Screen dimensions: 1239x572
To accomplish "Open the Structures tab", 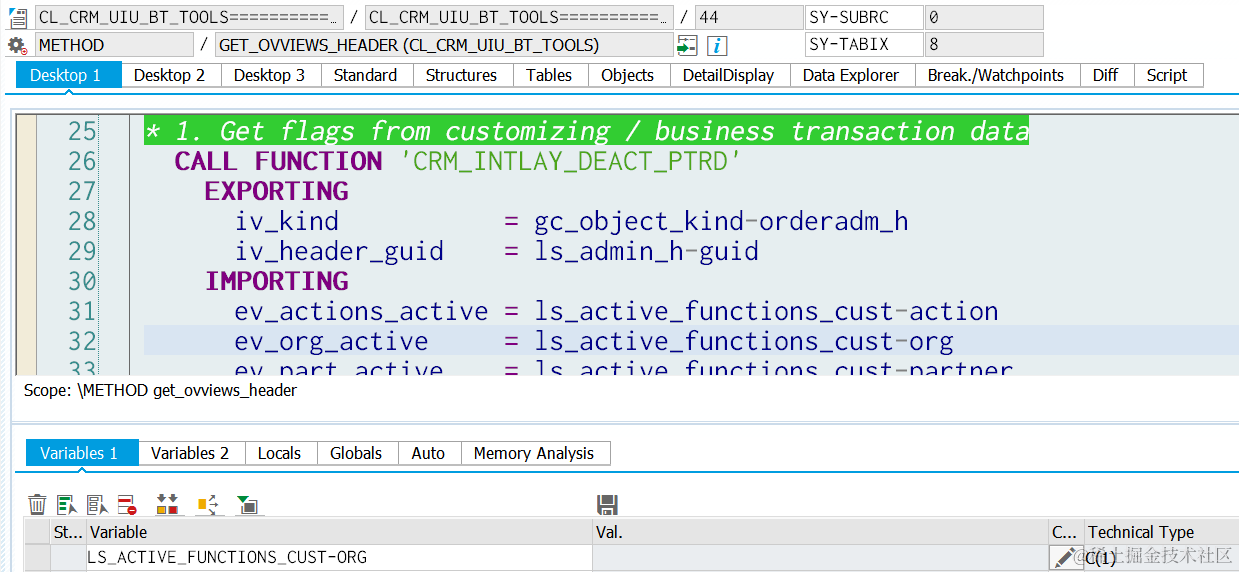I will tap(461, 75).
